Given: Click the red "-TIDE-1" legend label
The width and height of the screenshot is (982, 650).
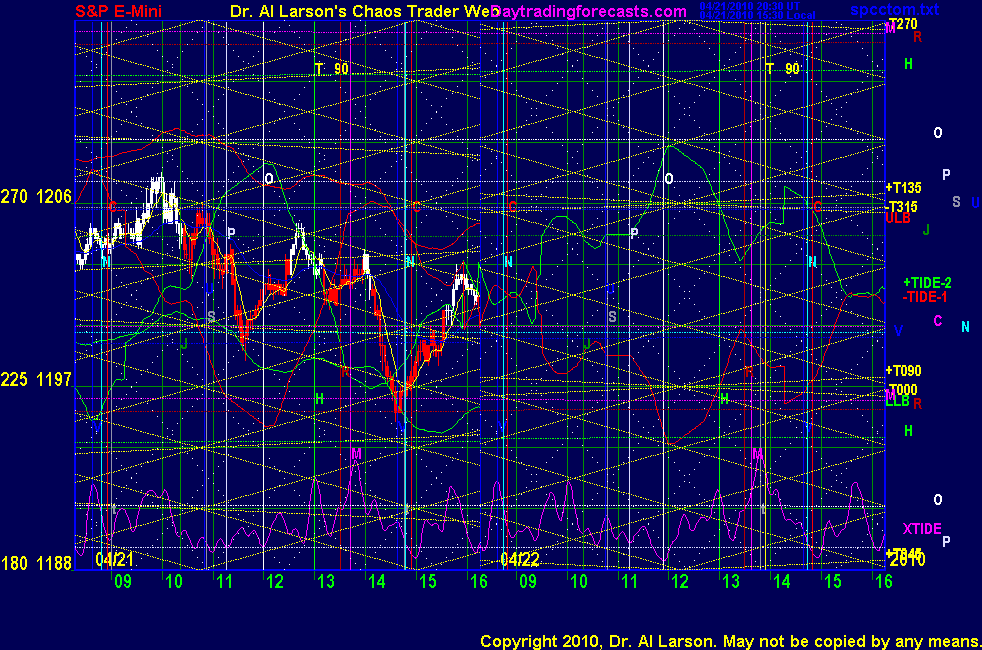Looking at the screenshot, I should [x=925, y=297].
